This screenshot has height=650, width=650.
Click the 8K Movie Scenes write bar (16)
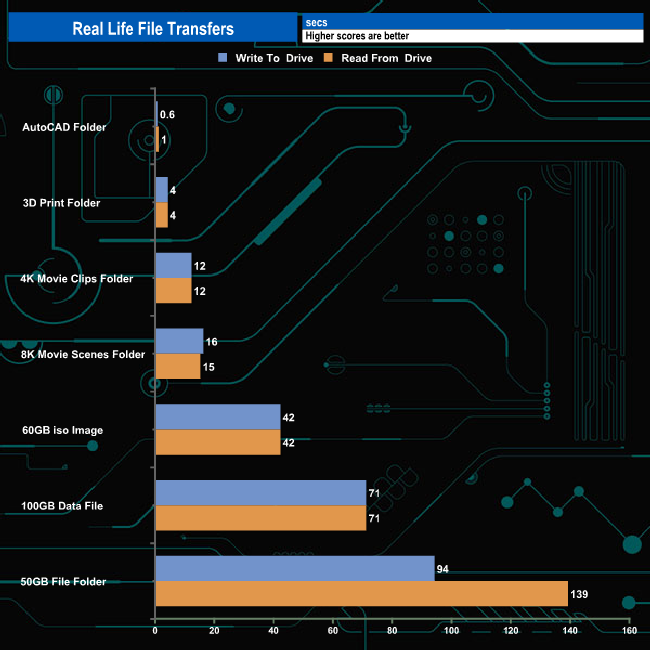coord(179,341)
